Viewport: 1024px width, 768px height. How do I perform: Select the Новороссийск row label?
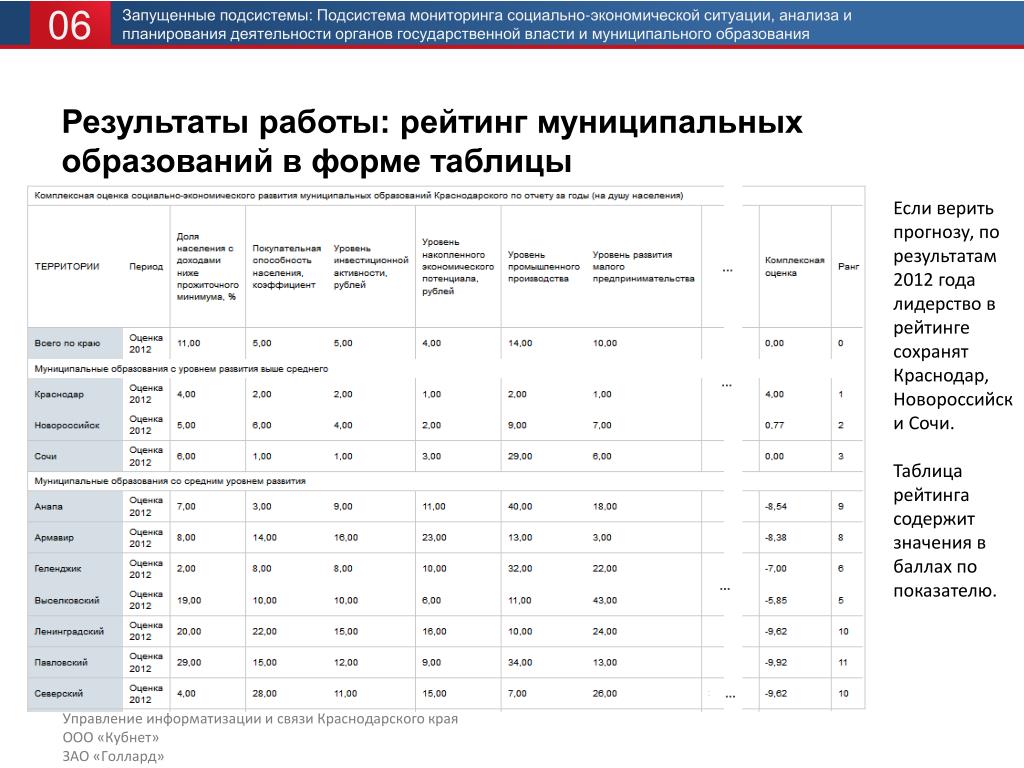[x=67, y=425]
